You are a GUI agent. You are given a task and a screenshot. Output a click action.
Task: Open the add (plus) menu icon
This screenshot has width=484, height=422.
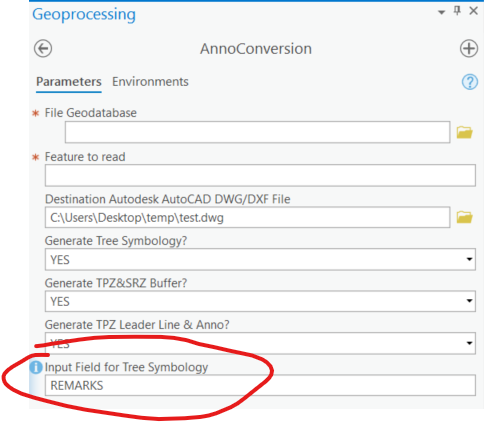(x=469, y=49)
